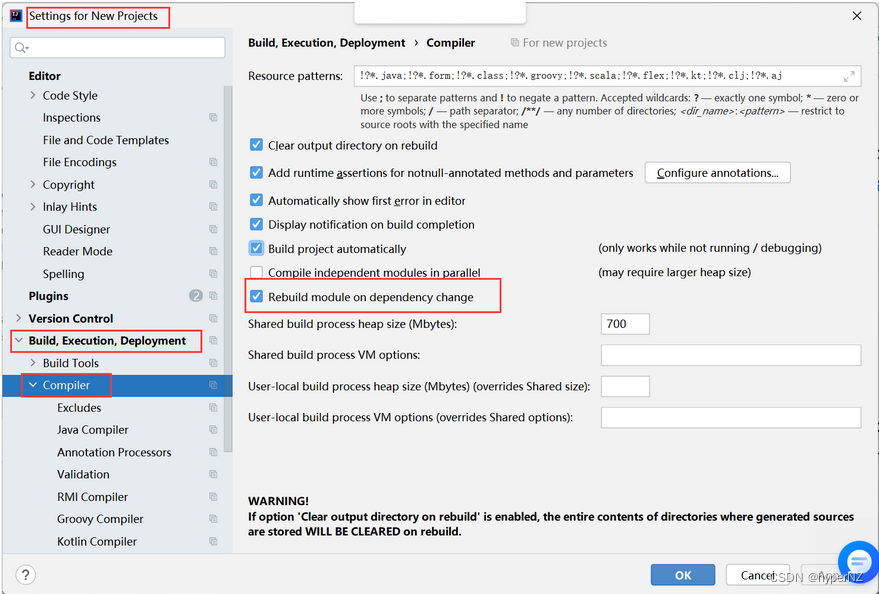The width and height of the screenshot is (879, 594).
Task: Click the project-level icon beside GUI Designer
Action: 213,229
